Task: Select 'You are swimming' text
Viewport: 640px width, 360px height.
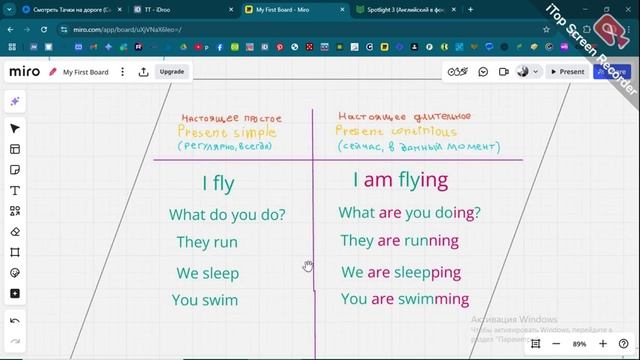Action: pos(405,299)
